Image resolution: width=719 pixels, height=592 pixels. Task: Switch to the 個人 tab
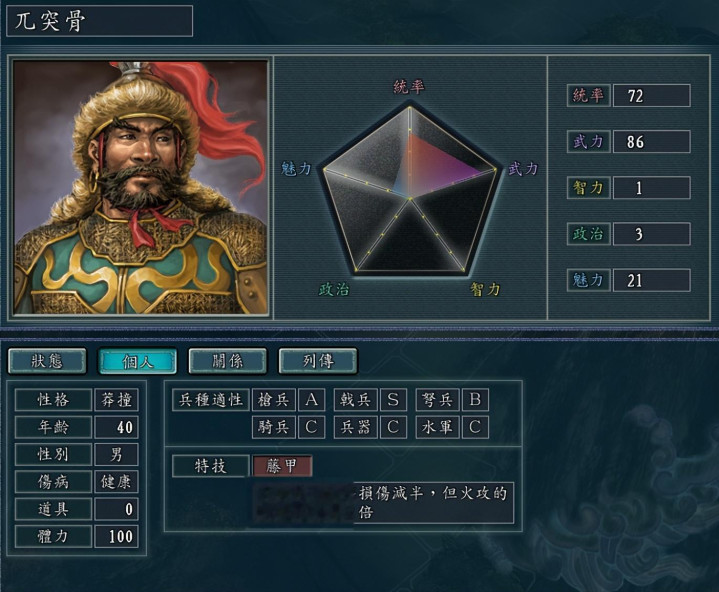(x=138, y=361)
